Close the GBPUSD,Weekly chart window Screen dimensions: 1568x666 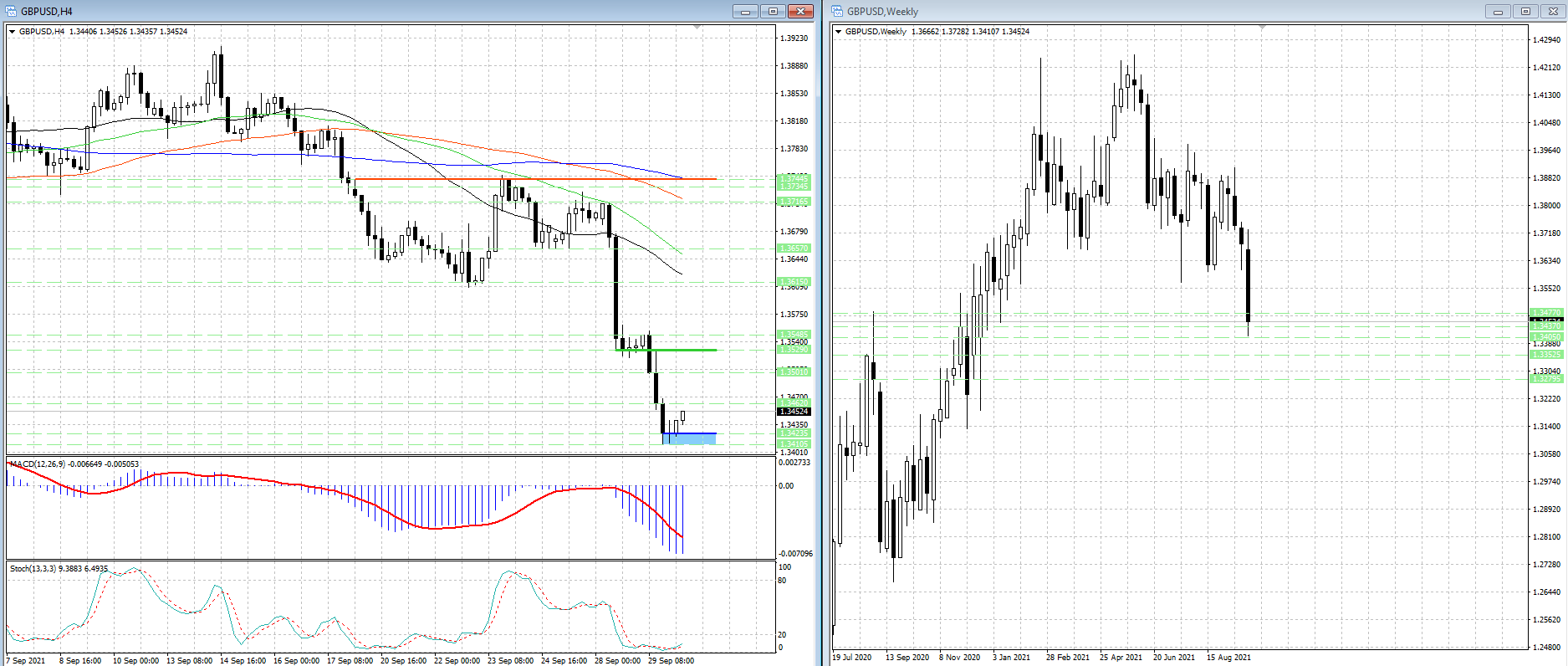click(1553, 11)
